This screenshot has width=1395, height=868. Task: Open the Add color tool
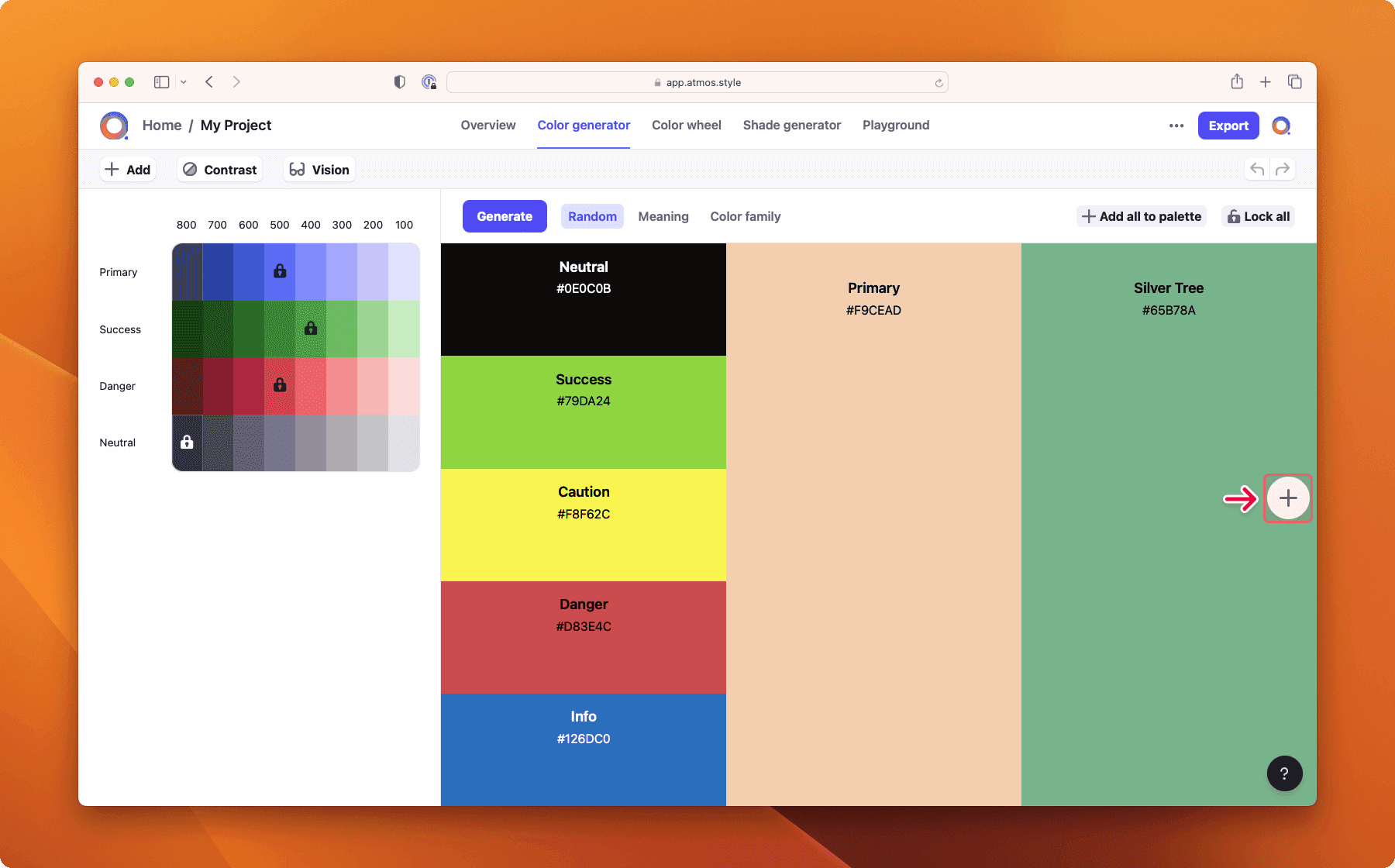click(x=127, y=169)
